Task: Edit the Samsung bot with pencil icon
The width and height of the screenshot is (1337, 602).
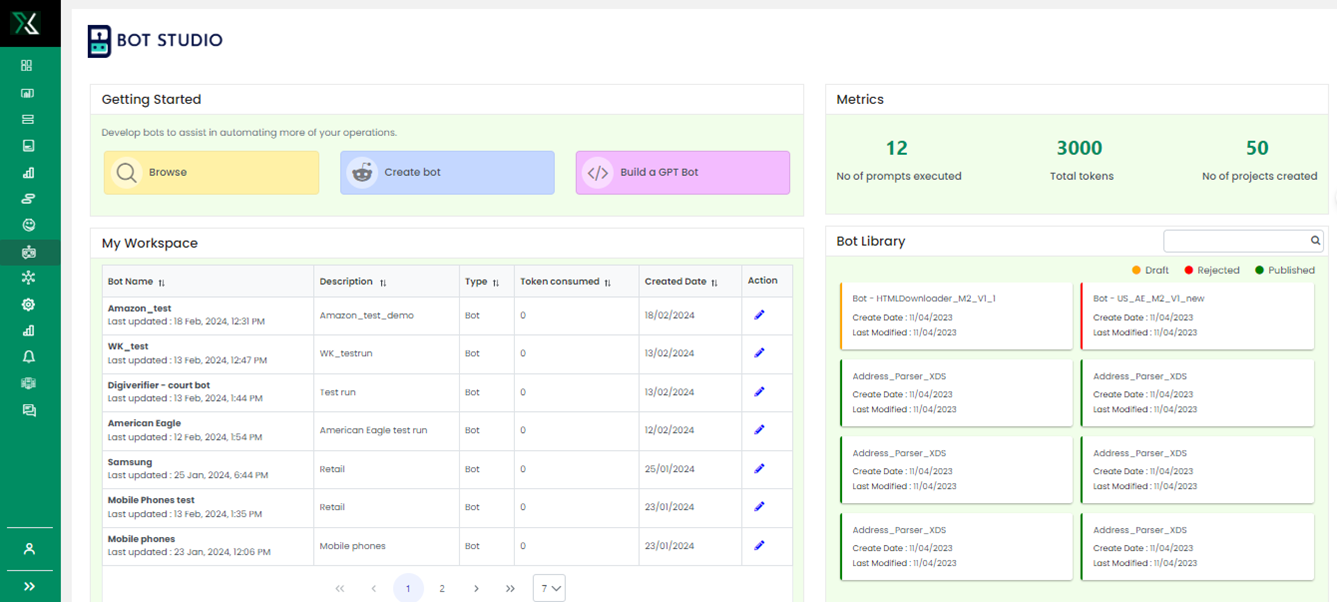Action: click(x=759, y=469)
